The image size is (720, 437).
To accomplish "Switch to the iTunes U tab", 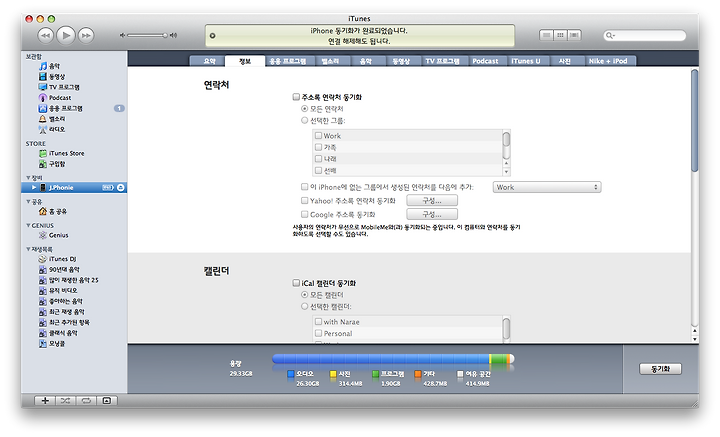I will tap(526, 61).
